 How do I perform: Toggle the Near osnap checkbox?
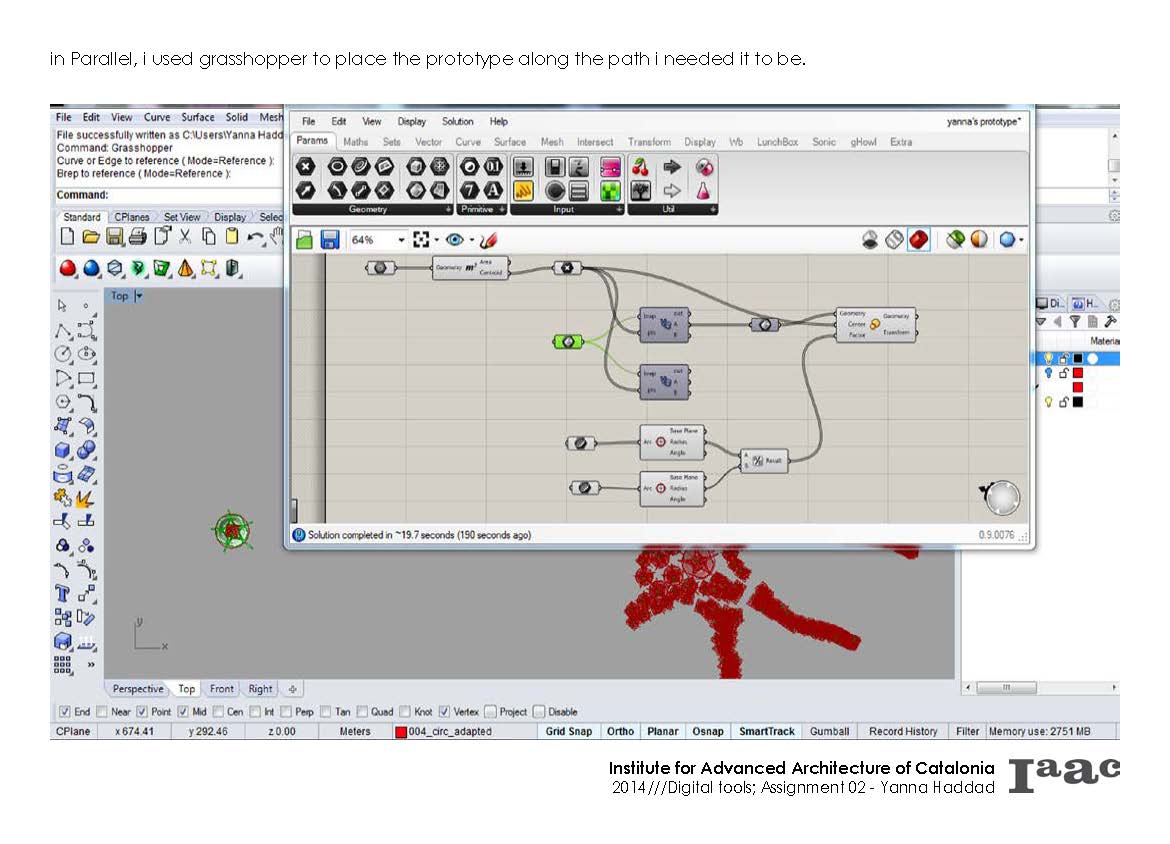coord(103,712)
